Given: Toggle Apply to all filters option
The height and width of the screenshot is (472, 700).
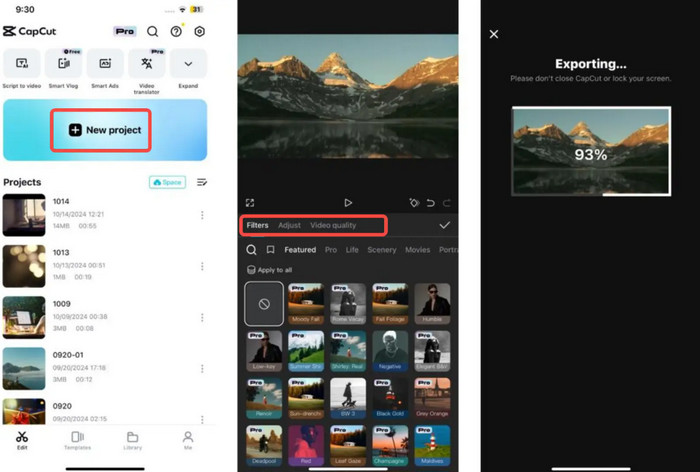Looking at the screenshot, I should pyautogui.click(x=269, y=270).
